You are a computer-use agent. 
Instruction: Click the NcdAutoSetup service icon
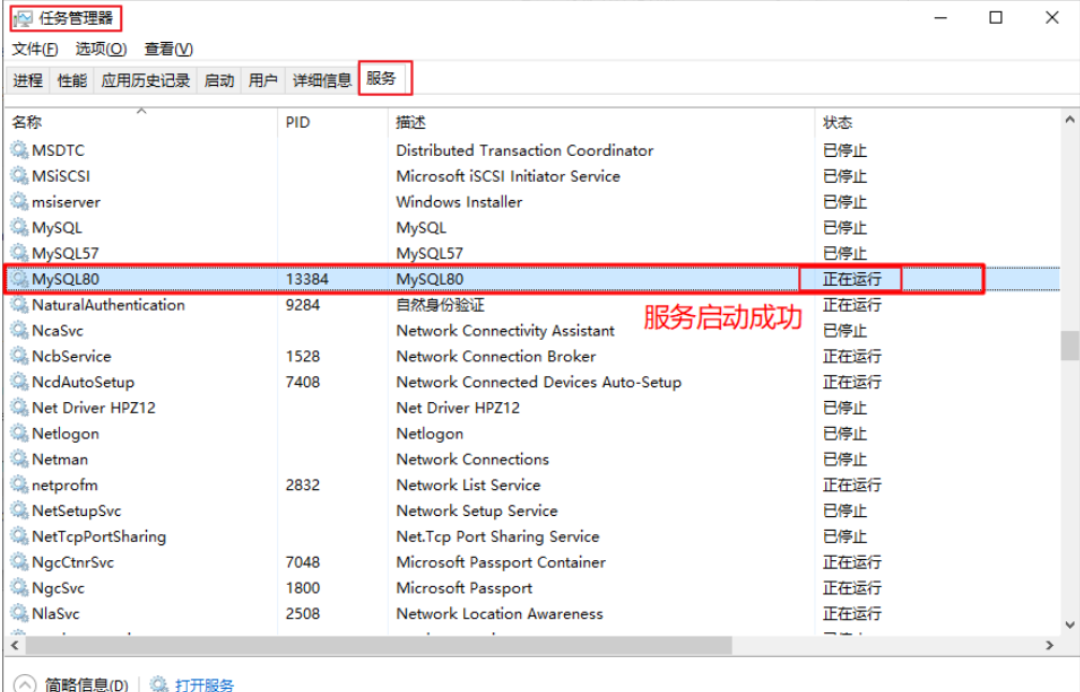(19, 381)
